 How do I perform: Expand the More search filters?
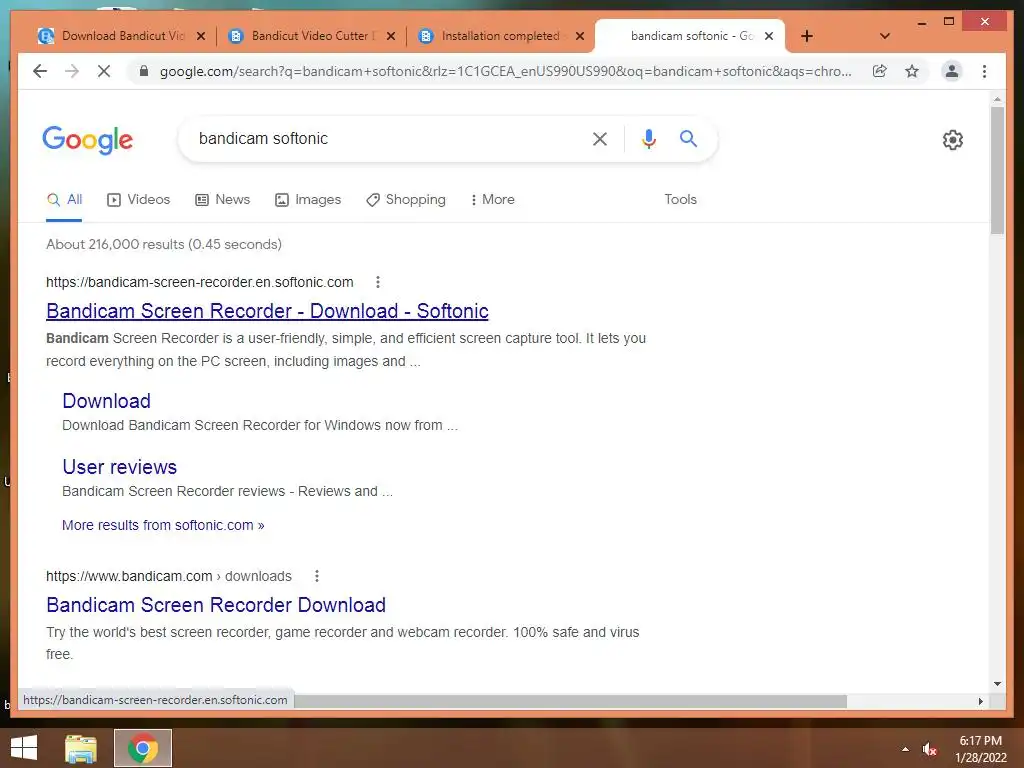492,200
